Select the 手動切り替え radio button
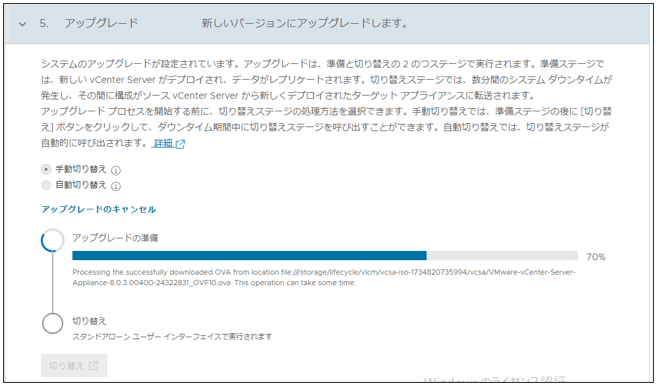The image size is (656, 385). click(x=46, y=169)
